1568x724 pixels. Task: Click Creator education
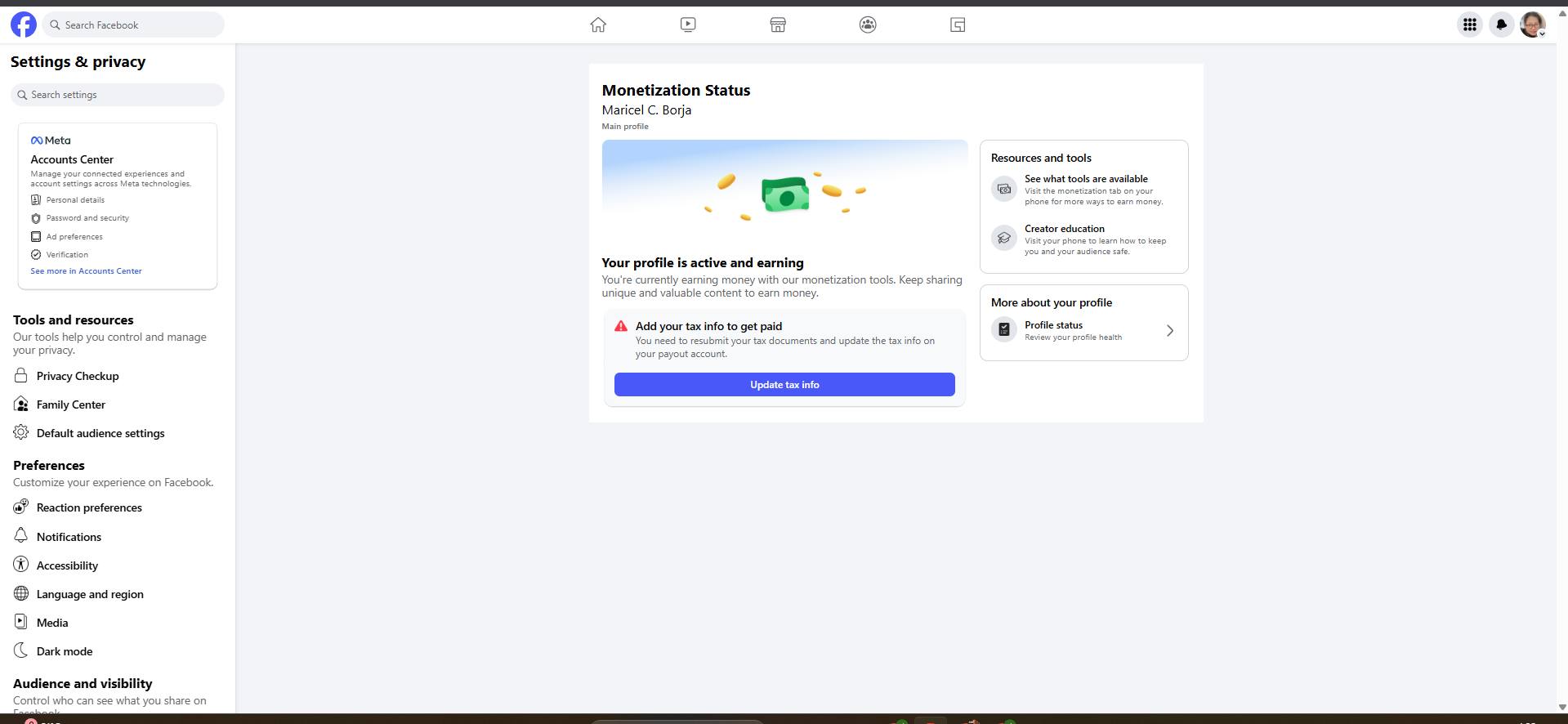pos(1065,229)
